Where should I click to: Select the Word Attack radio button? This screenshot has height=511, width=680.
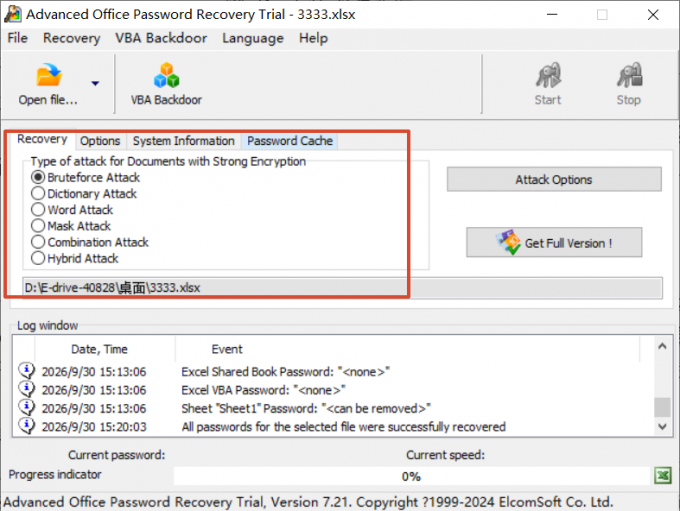(38, 209)
